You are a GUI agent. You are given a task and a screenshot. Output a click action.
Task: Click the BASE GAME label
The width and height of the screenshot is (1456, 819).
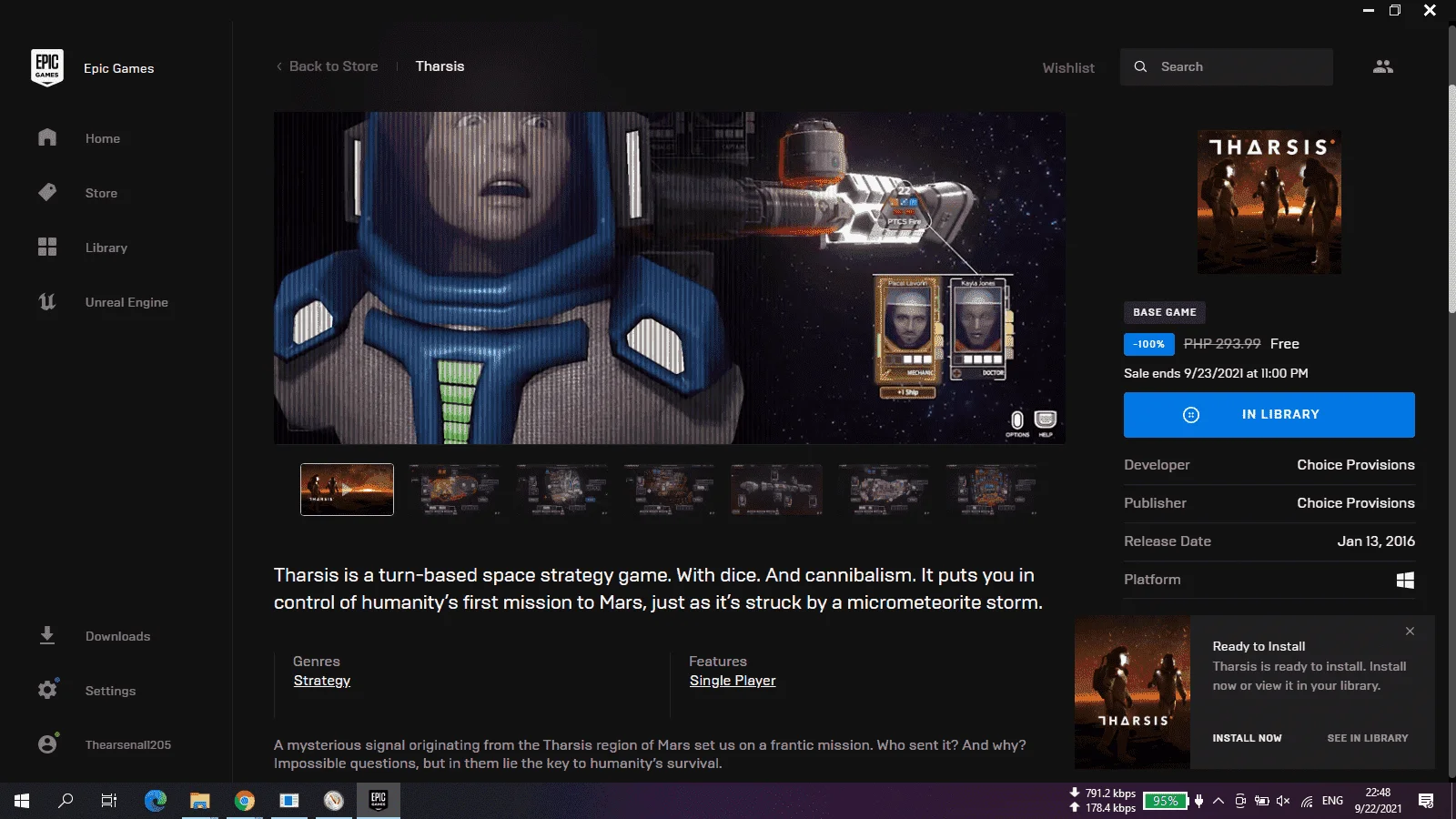(x=1165, y=312)
